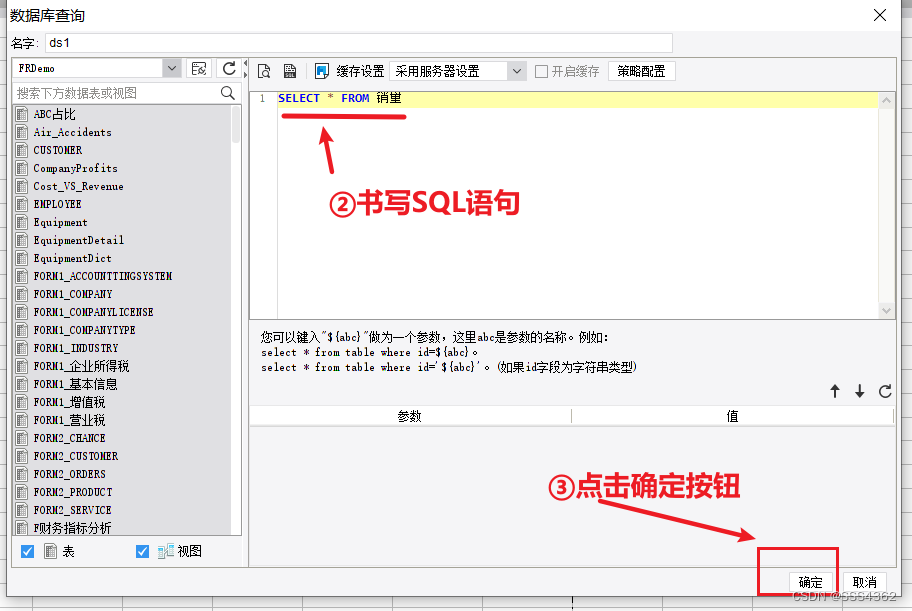Refresh the table list next to FRDemo

(x=229, y=69)
